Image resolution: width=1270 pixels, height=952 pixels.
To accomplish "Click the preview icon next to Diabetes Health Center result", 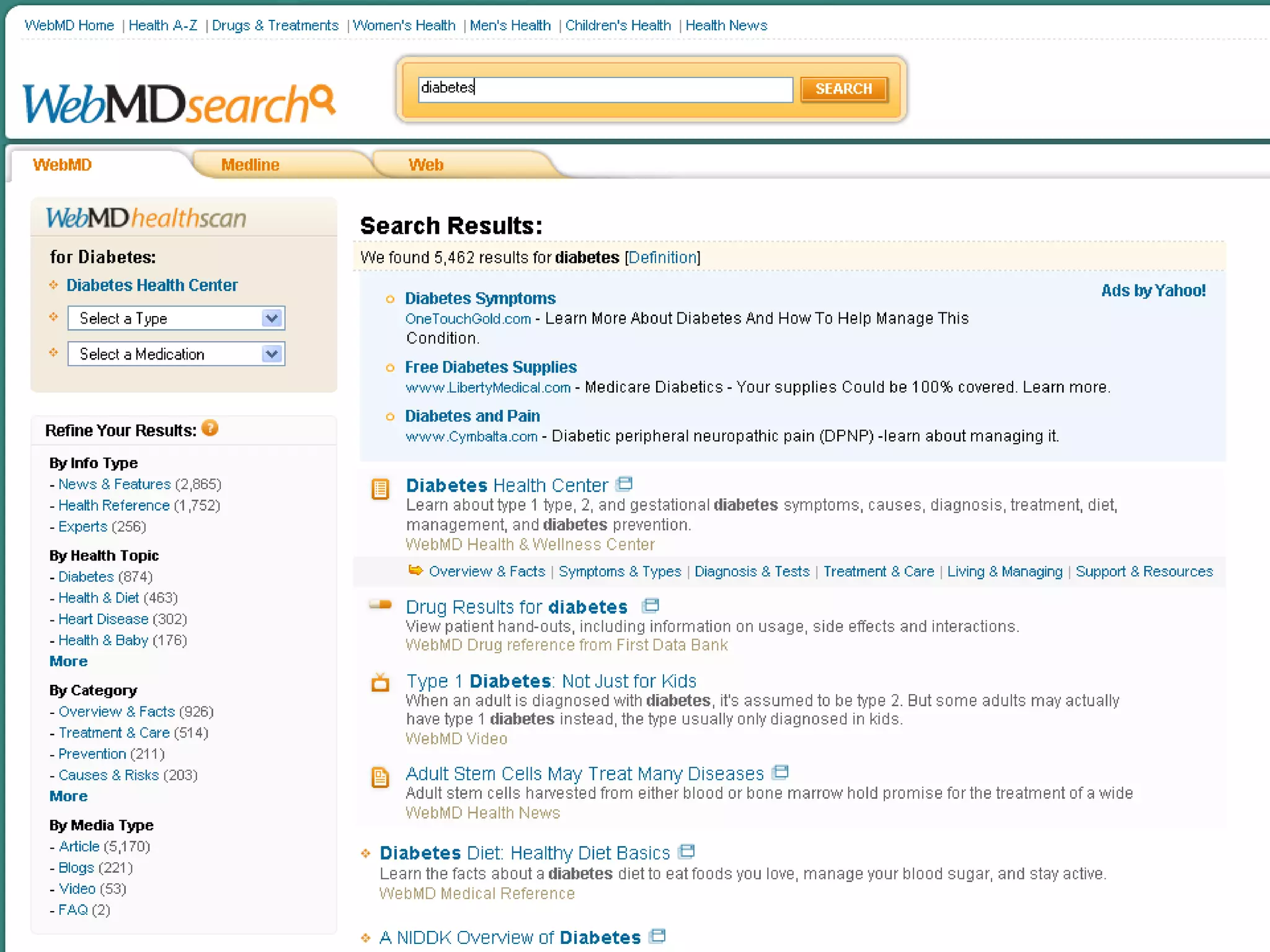I will click(x=624, y=483).
